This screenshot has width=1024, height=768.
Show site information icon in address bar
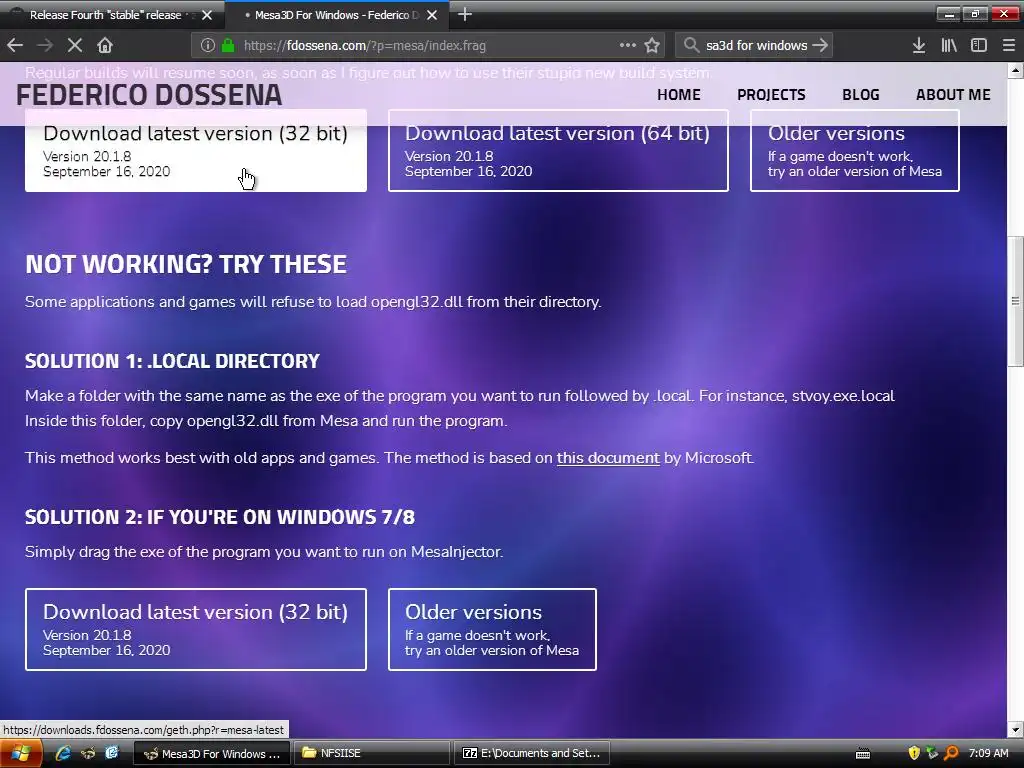208,45
